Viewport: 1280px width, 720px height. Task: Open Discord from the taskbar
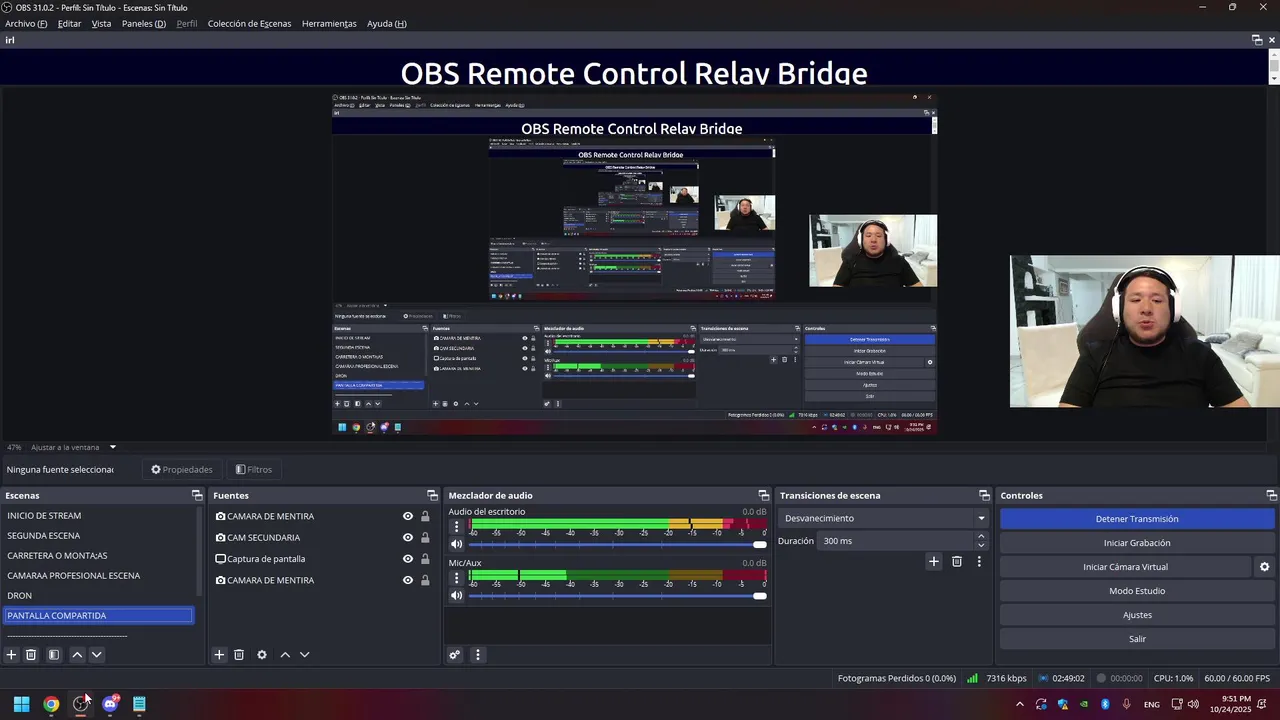tap(110, 704)
